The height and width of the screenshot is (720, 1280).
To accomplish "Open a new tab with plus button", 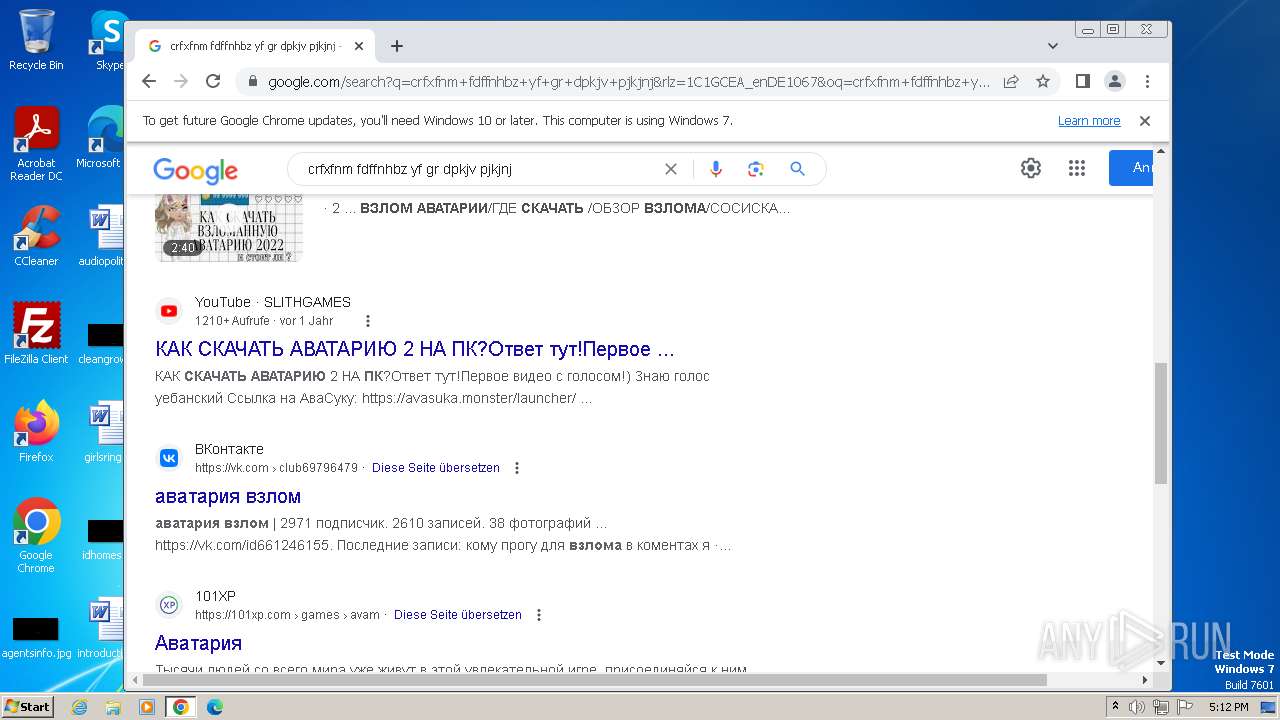I will click(397, 46).
